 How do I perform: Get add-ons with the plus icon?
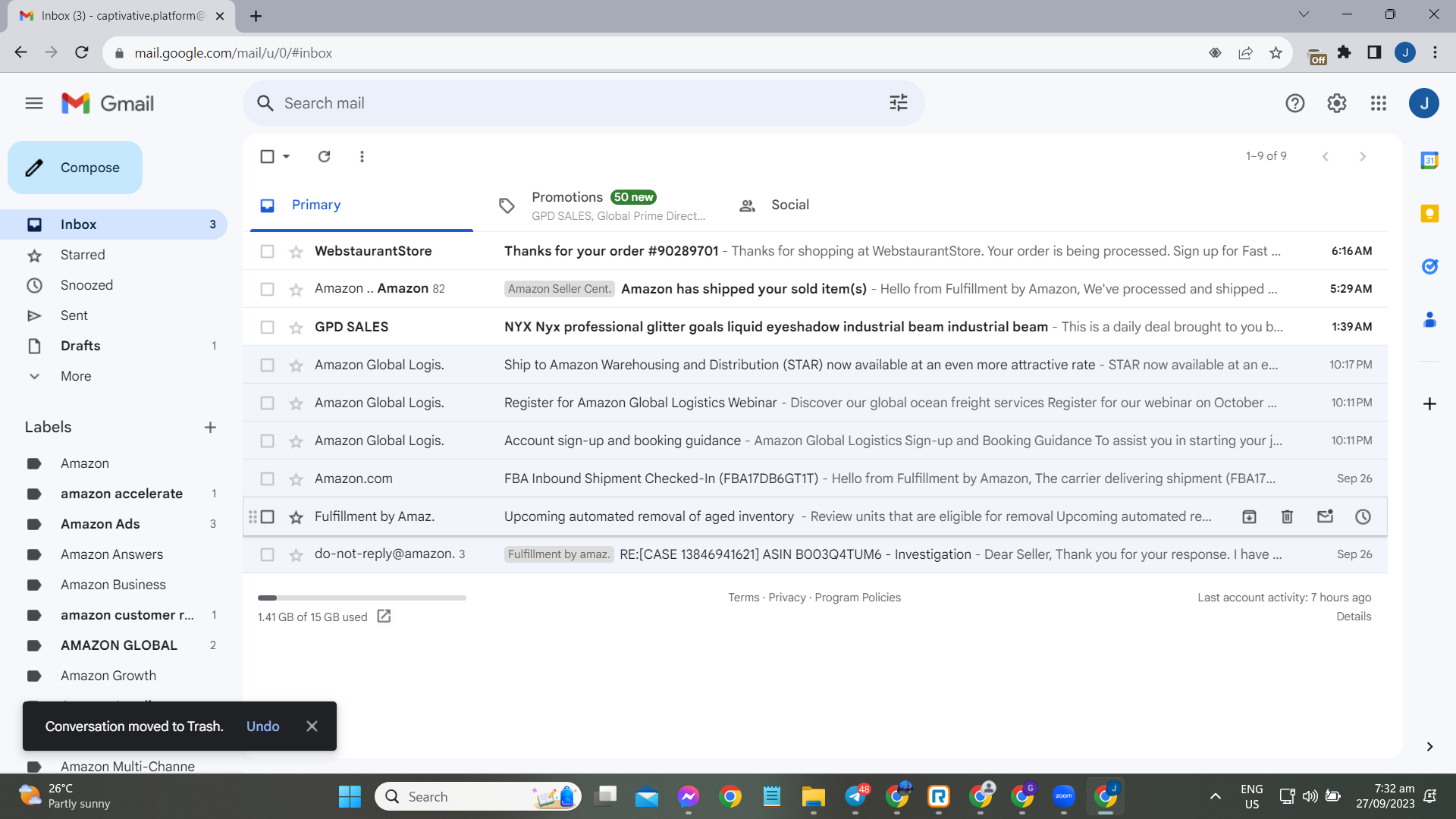[1429, 403]
